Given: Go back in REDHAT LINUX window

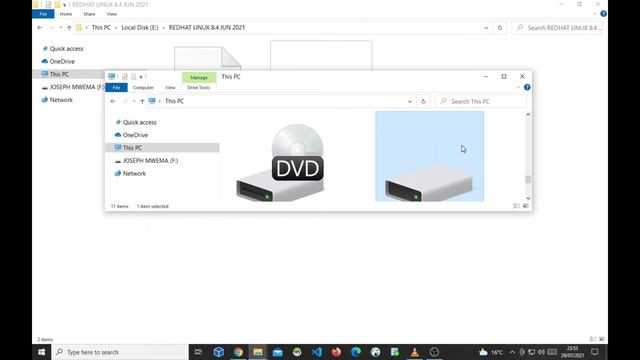Looking at the screenshot, I should [40, 28].
